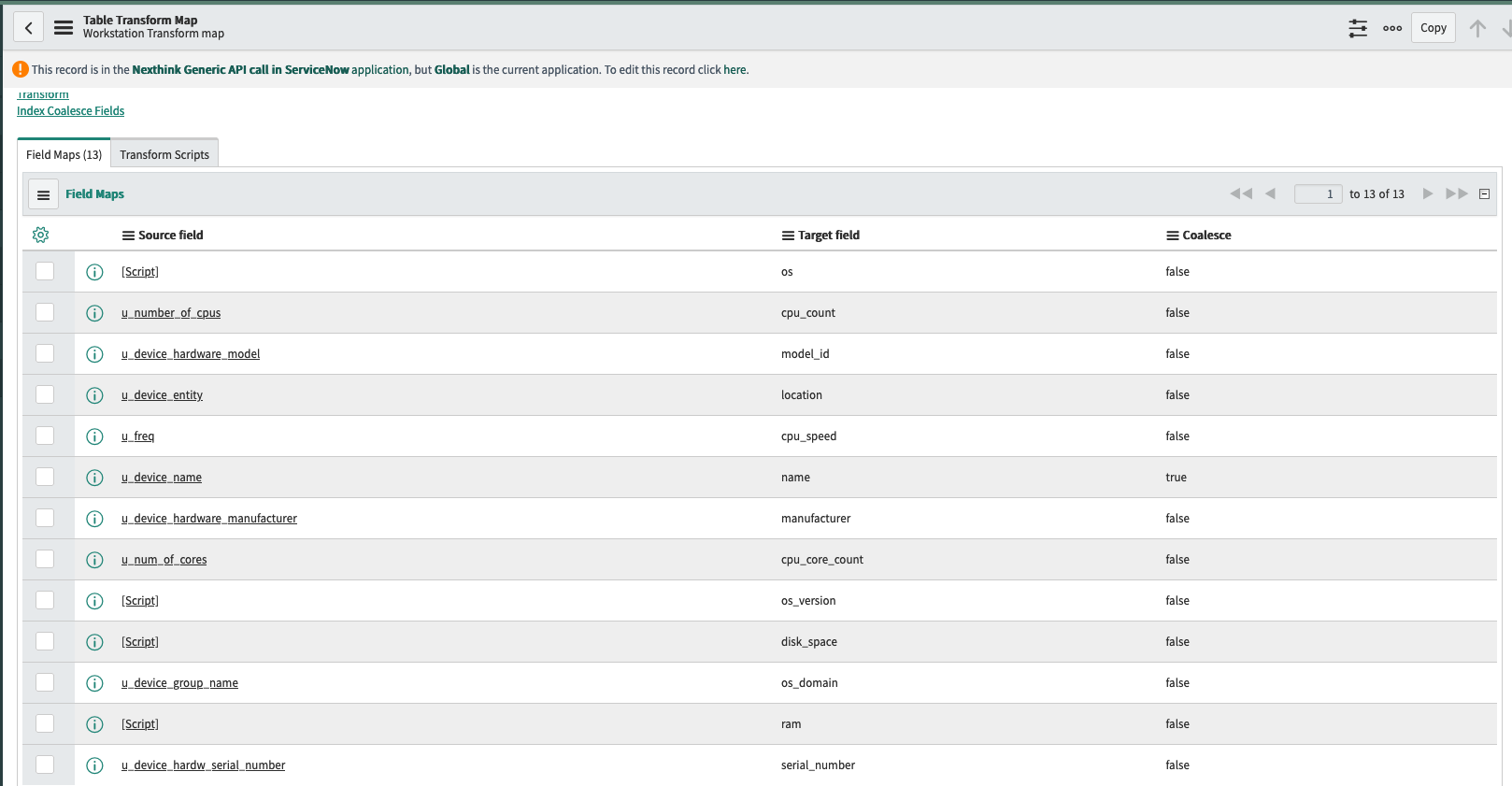The image size is (1512, 786).
Task: Open [Script] field map for os_version
Action: (140, 601)
